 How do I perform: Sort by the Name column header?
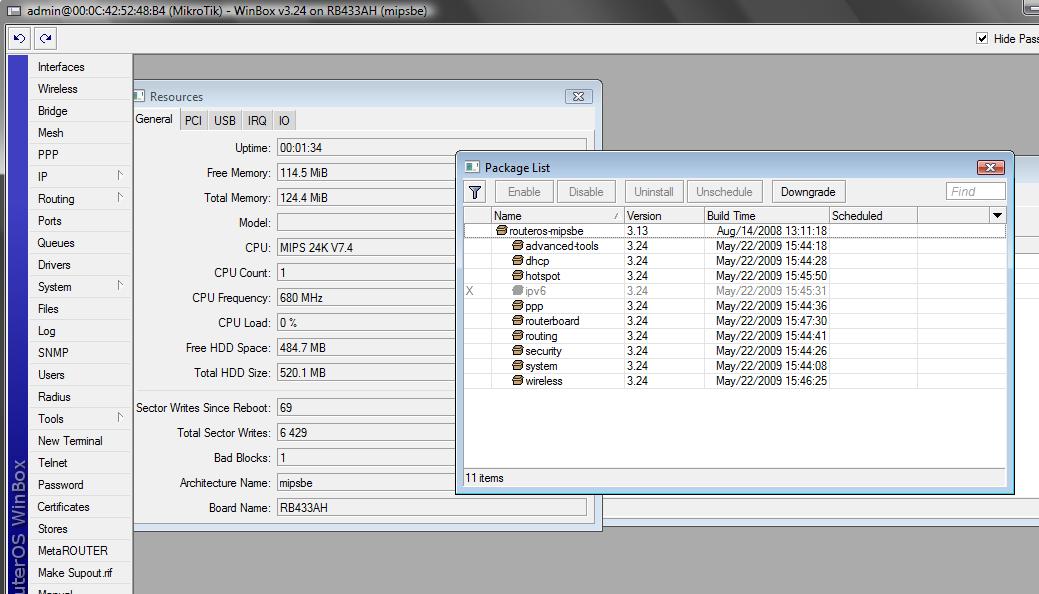(x=557, y=215)
